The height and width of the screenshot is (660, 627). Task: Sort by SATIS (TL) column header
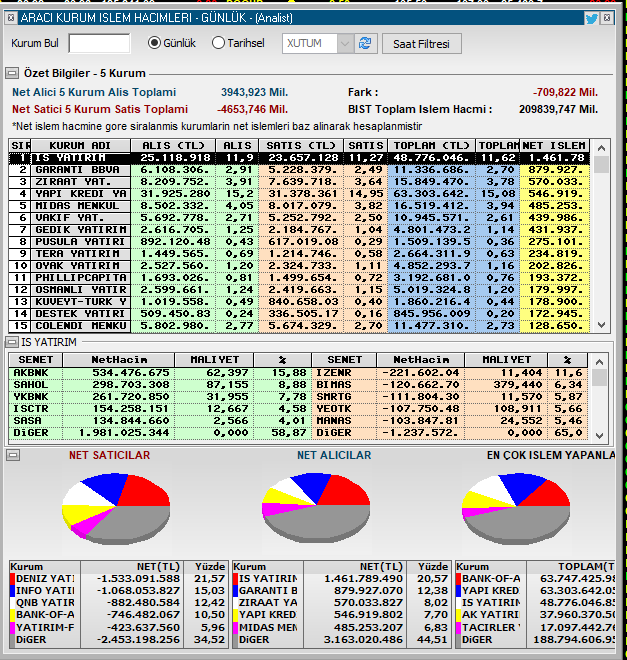point(301,146)
